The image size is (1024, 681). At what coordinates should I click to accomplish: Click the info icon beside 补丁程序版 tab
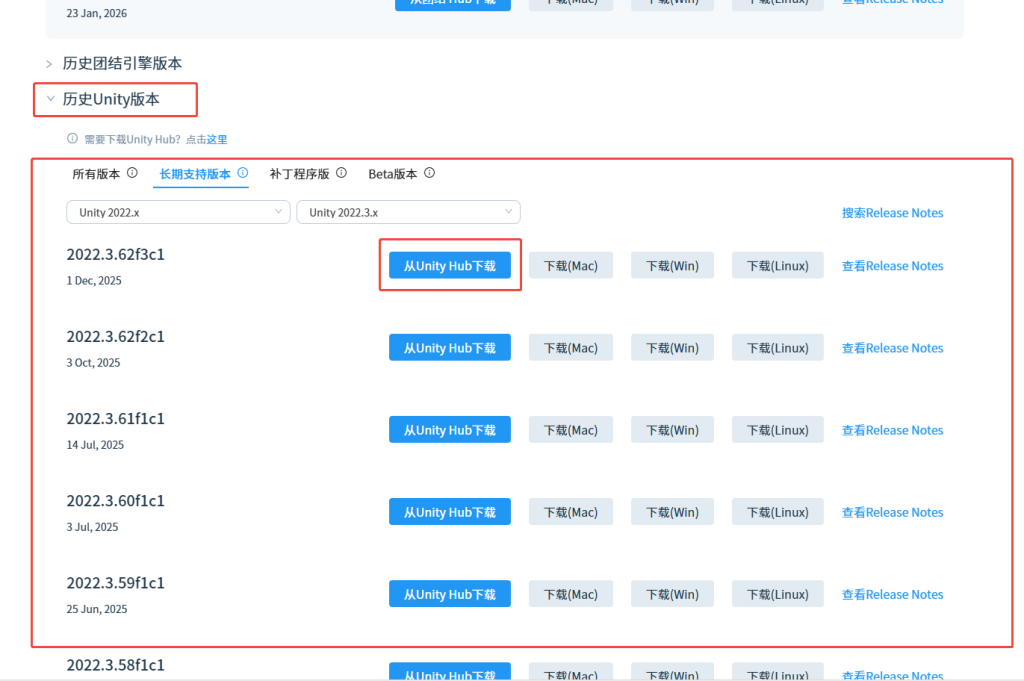click(343, 172)
